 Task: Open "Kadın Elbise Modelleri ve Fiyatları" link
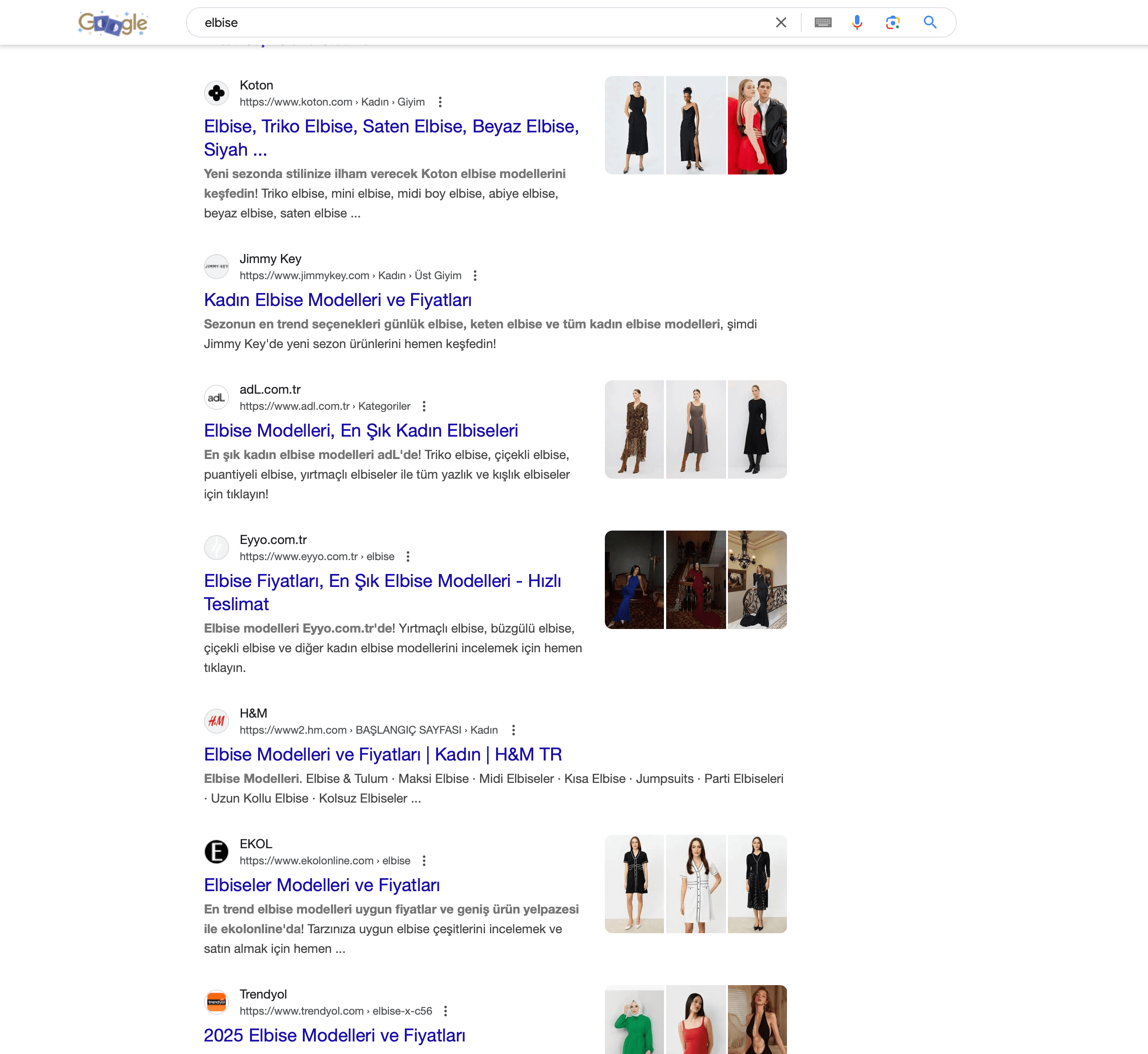pyautogui.click(x=338, y=300)
